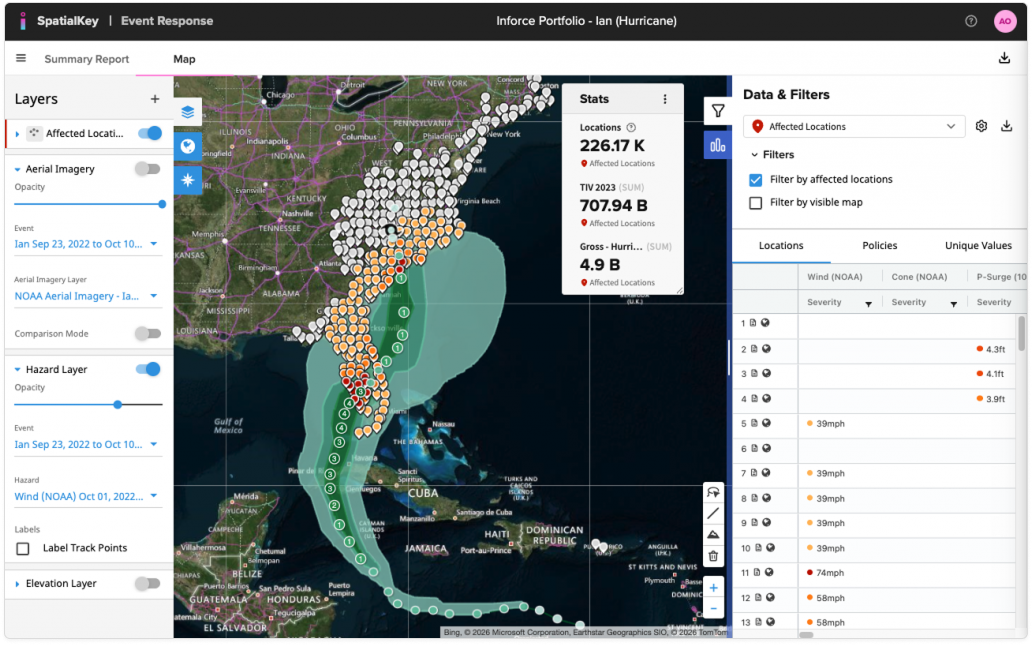Click the plus icon to add a layer

(x=155, y=99)
